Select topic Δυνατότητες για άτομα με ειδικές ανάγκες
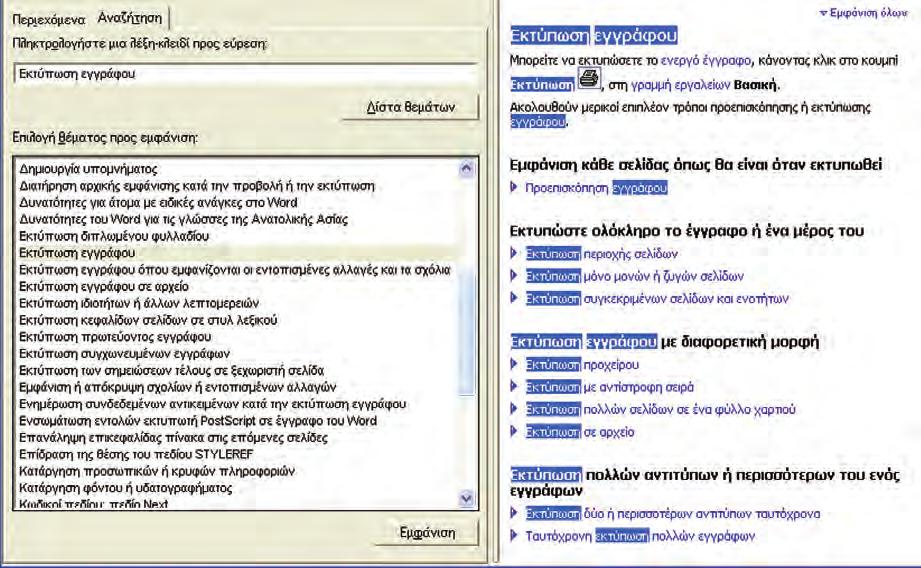The height and width of the screenshot is (568, 921). tap(158, 203)
